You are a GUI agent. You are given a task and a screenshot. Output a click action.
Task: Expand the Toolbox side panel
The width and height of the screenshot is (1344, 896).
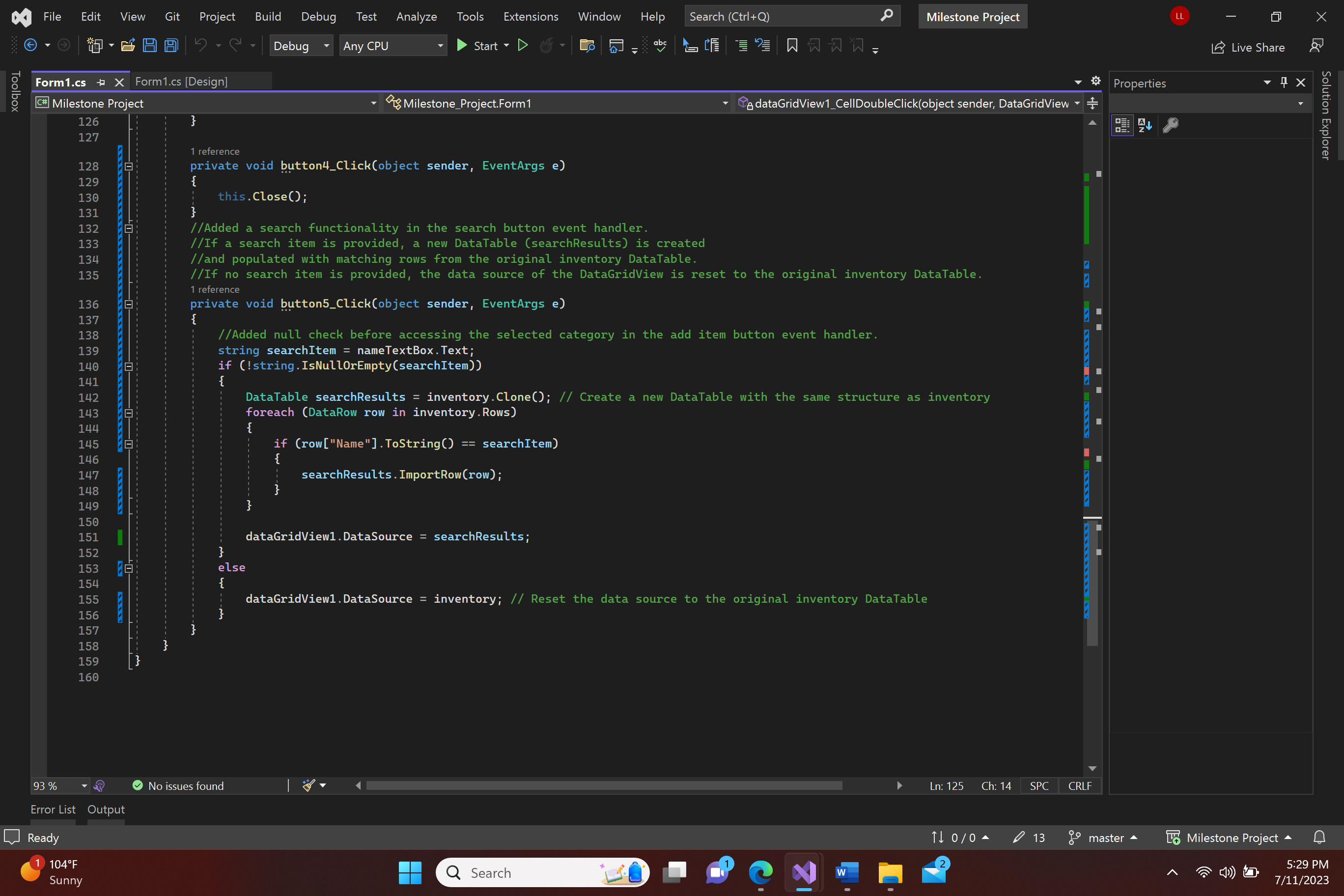click(x=15, y=91)
